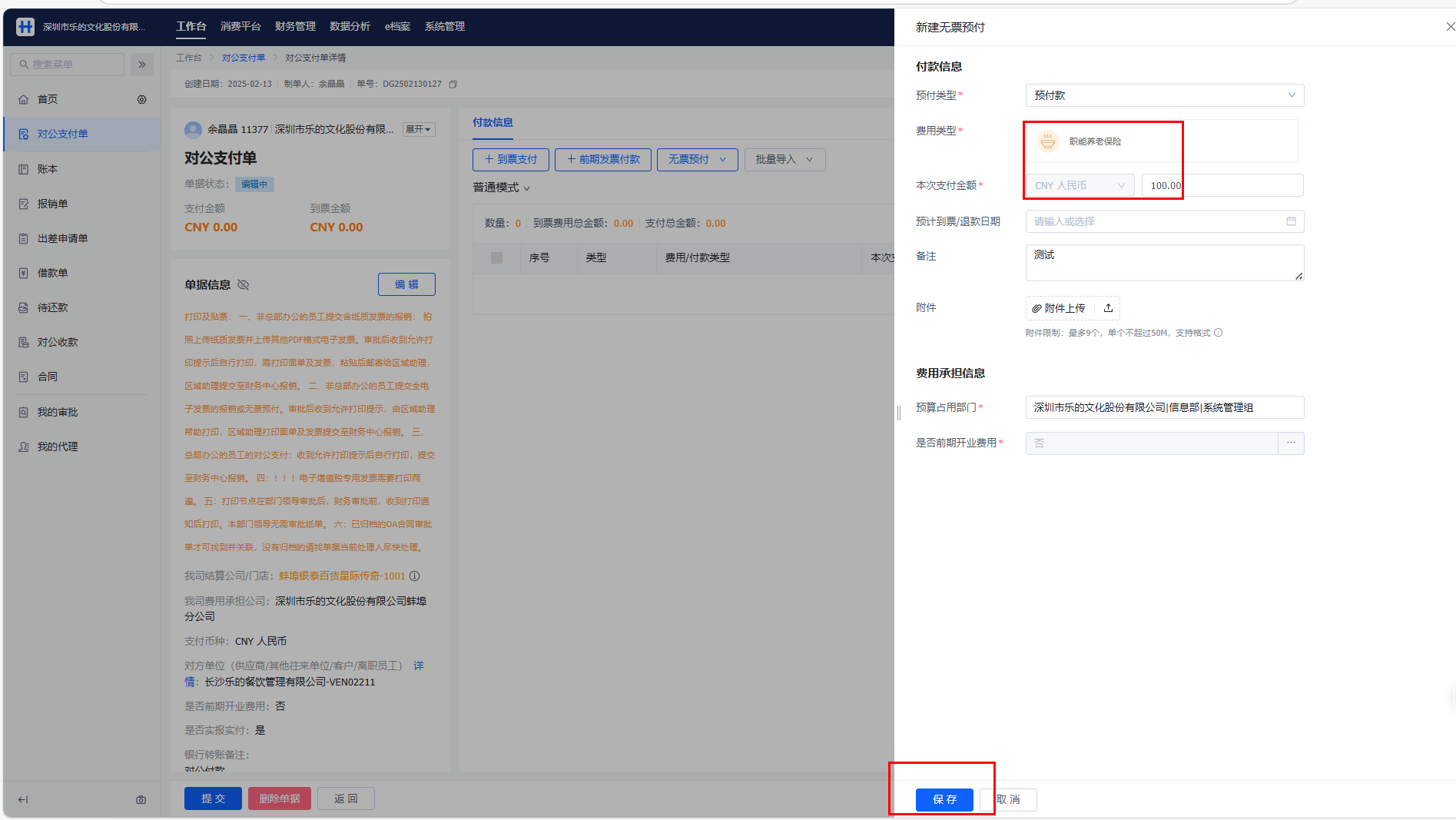
Task: Click the 对公收款 sidebar icon
Action: click(24, 342)
